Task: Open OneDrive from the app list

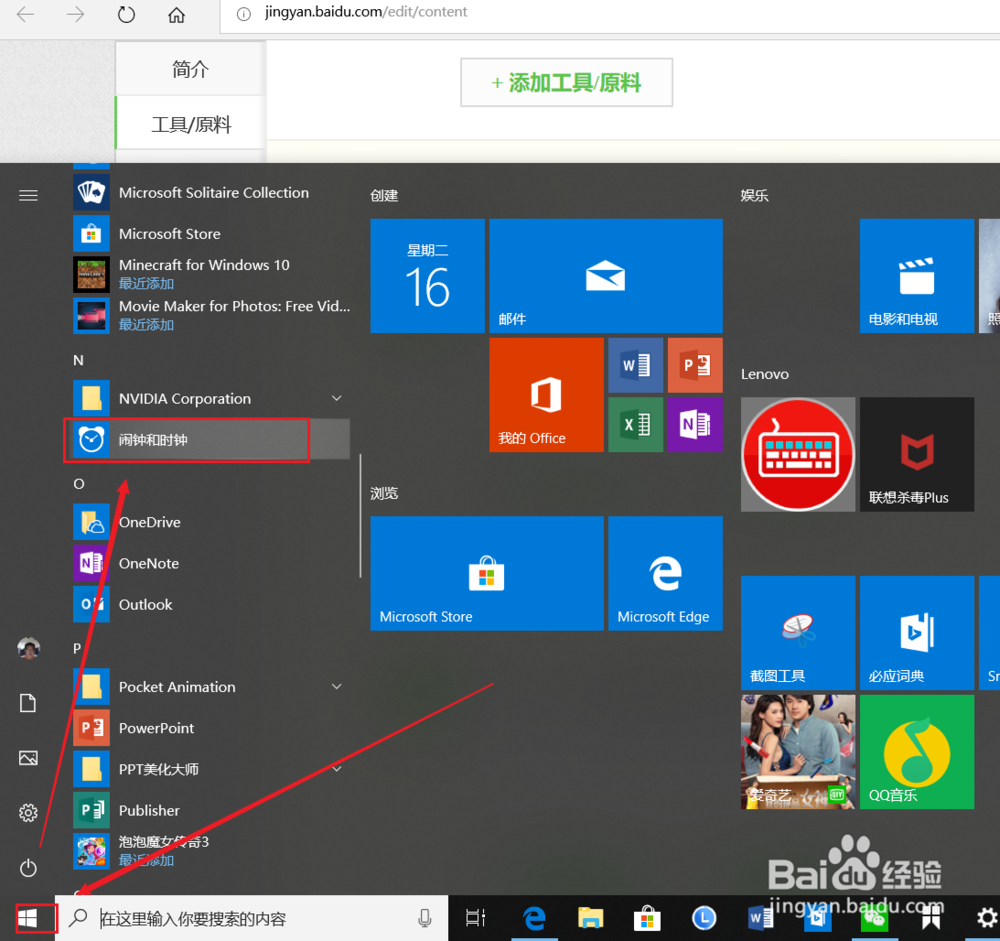Action: (210, 522)
